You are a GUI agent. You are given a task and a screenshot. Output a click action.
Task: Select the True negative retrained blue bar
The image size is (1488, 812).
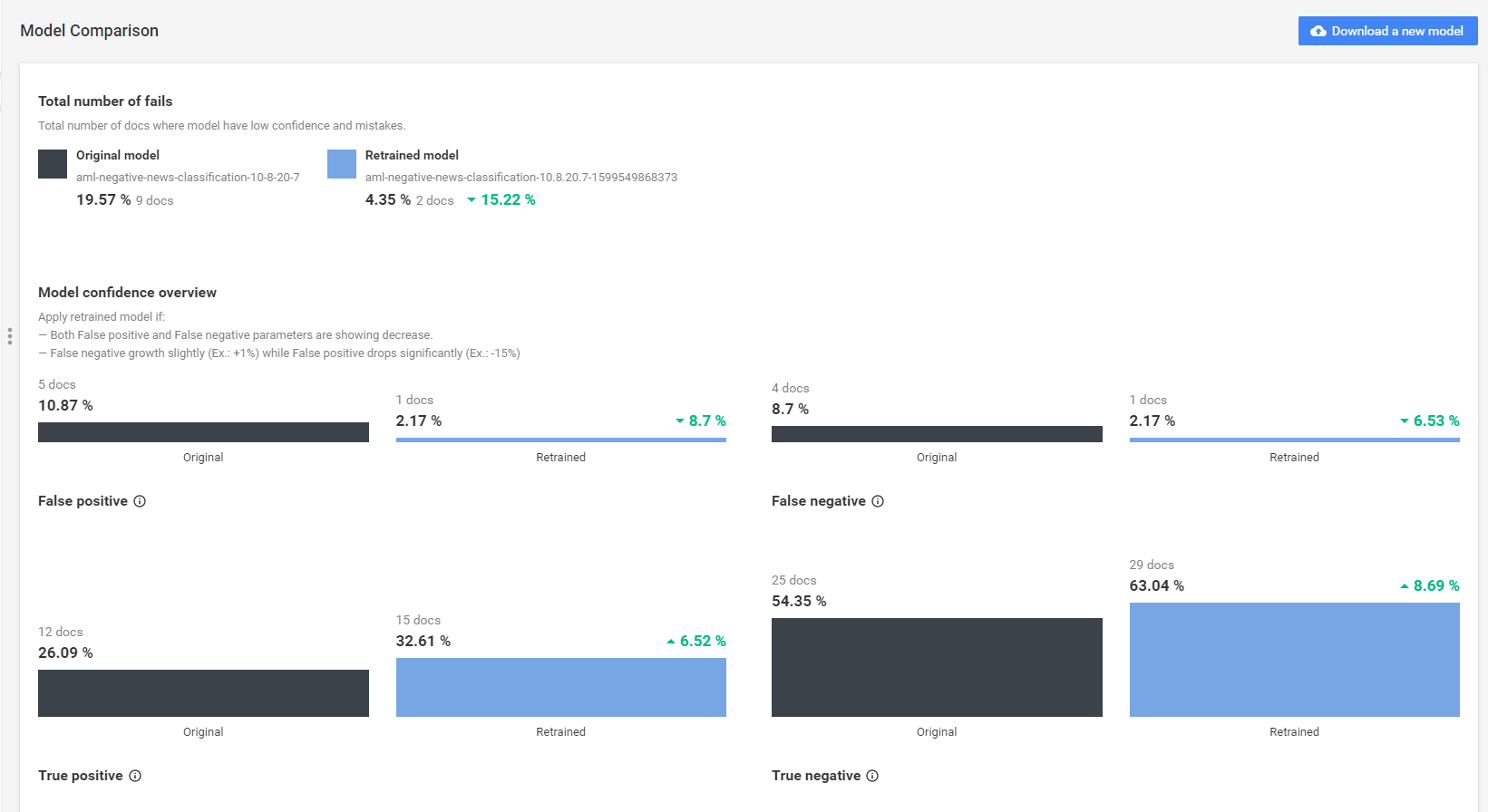[1295, 660]
